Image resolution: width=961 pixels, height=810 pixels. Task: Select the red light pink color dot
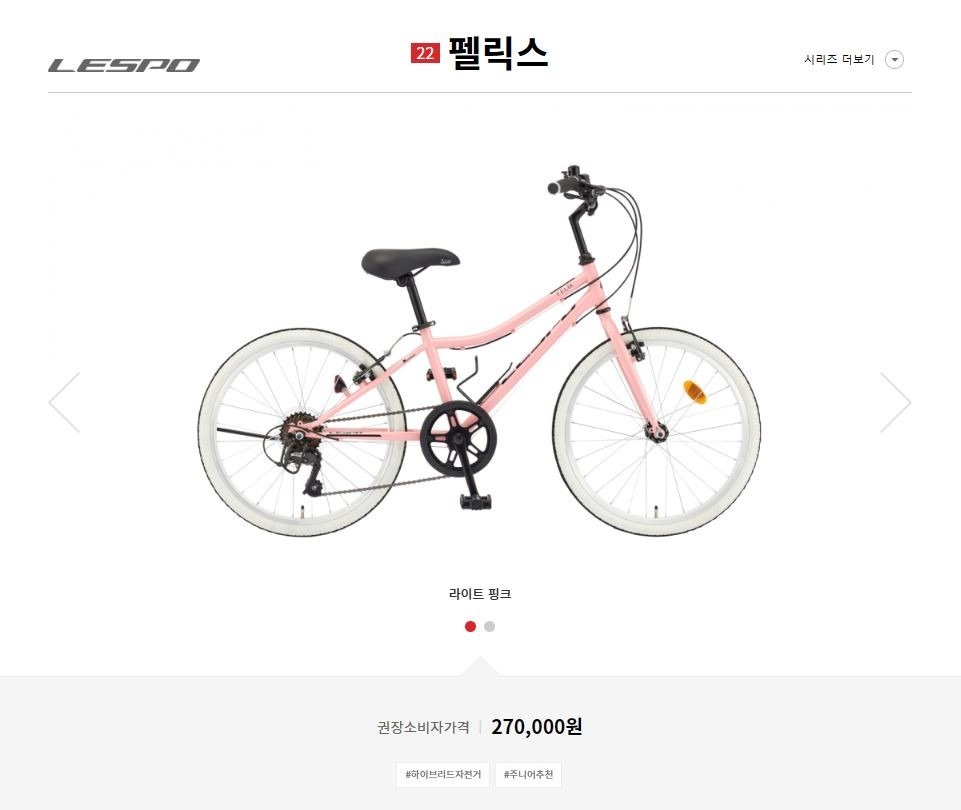tap(470, 626)
